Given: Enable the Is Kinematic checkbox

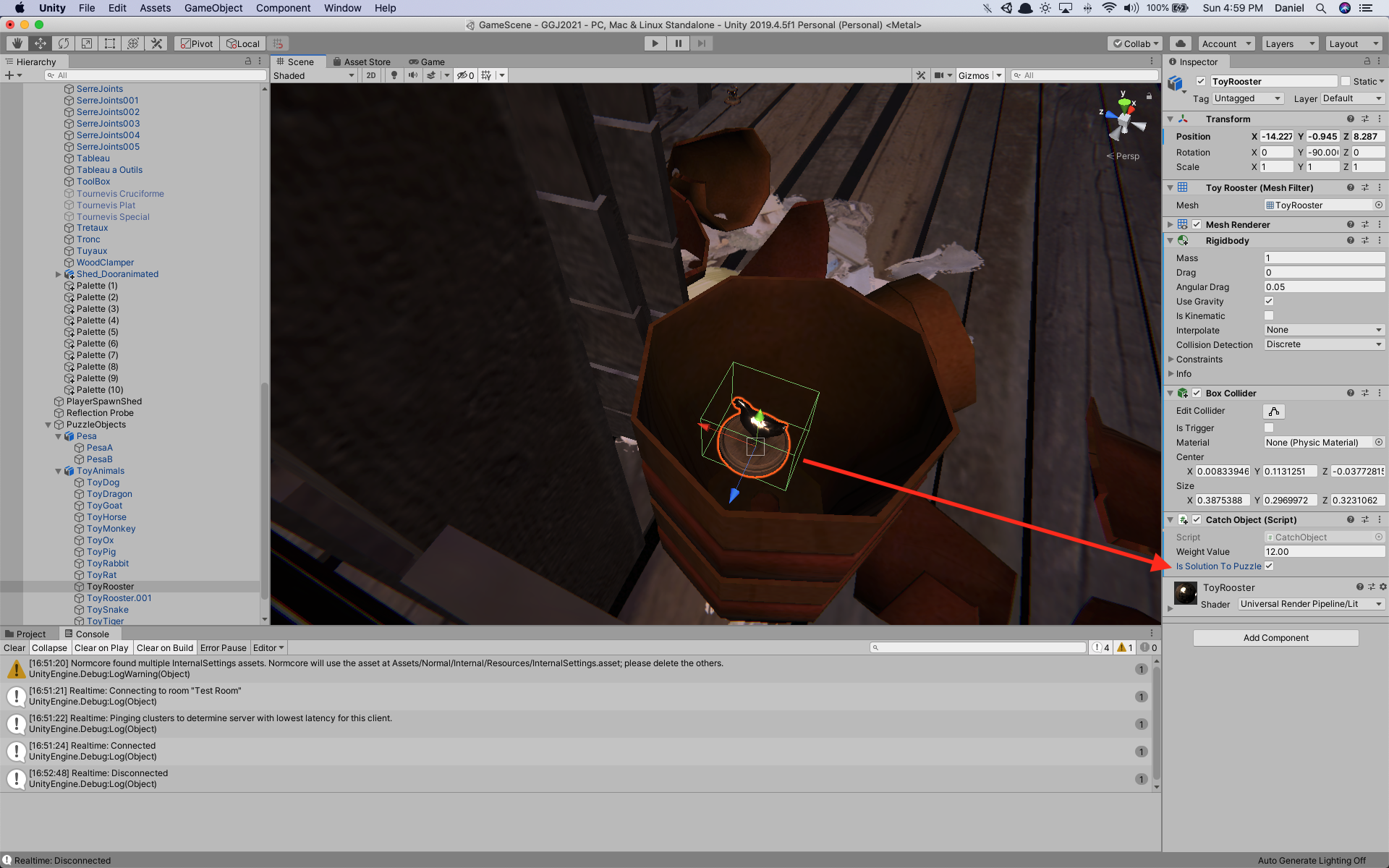Looking at the screenshot, I should coord(1269,316).
